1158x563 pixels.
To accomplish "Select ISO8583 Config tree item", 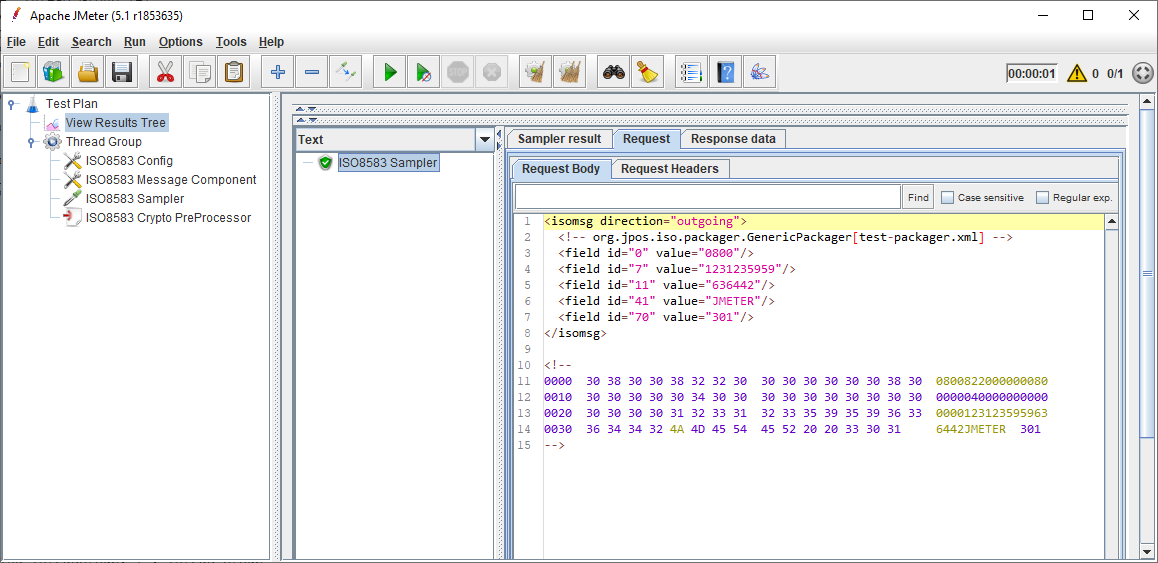I will (129, 161).
